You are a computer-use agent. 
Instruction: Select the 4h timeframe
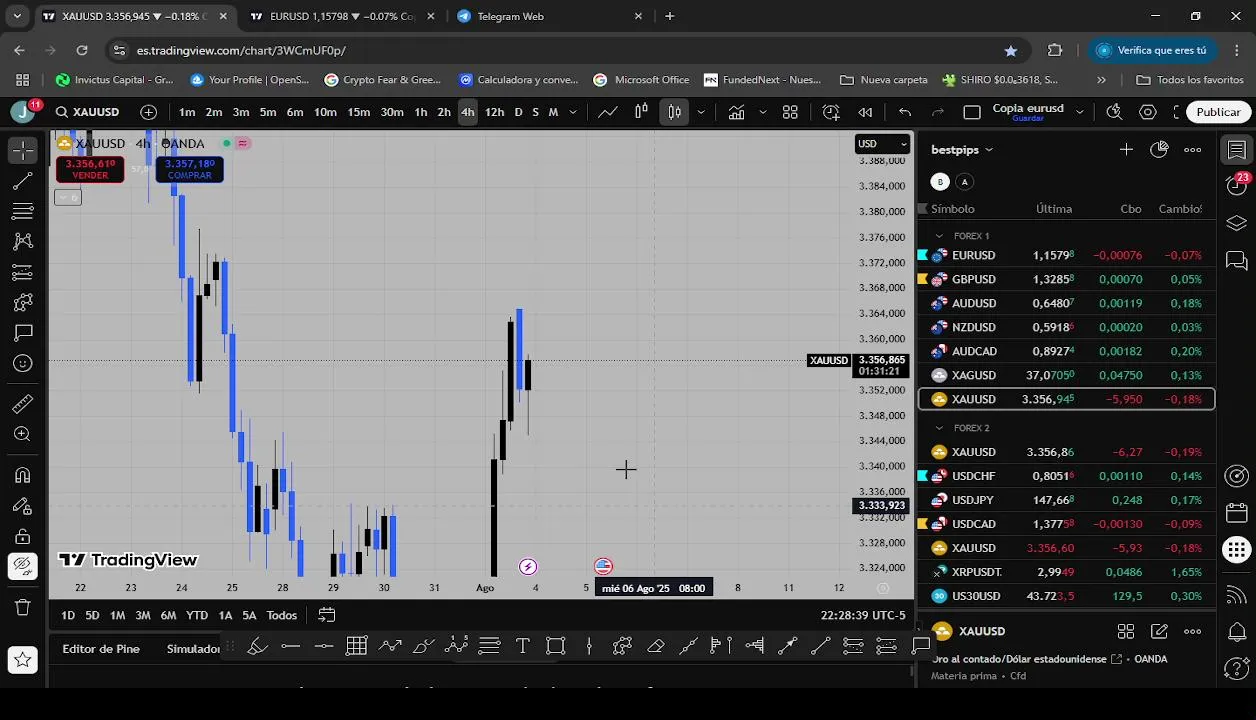click(x=467, y=112)
